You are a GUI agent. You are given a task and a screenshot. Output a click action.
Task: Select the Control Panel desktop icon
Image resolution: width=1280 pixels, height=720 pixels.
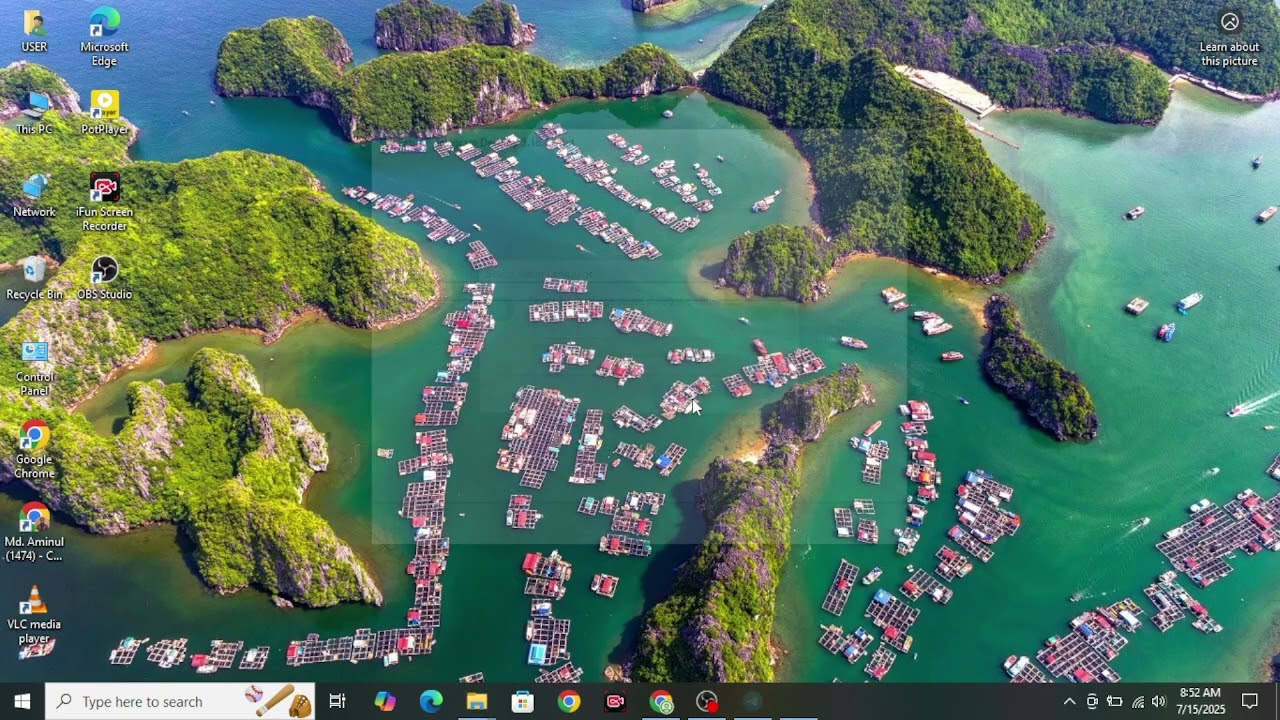[x=34, y=368]
